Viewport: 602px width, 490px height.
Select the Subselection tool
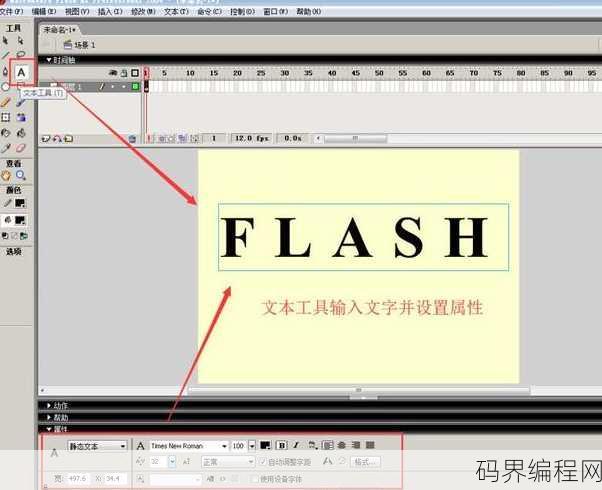pyautogui.click(x=20, y=40)
